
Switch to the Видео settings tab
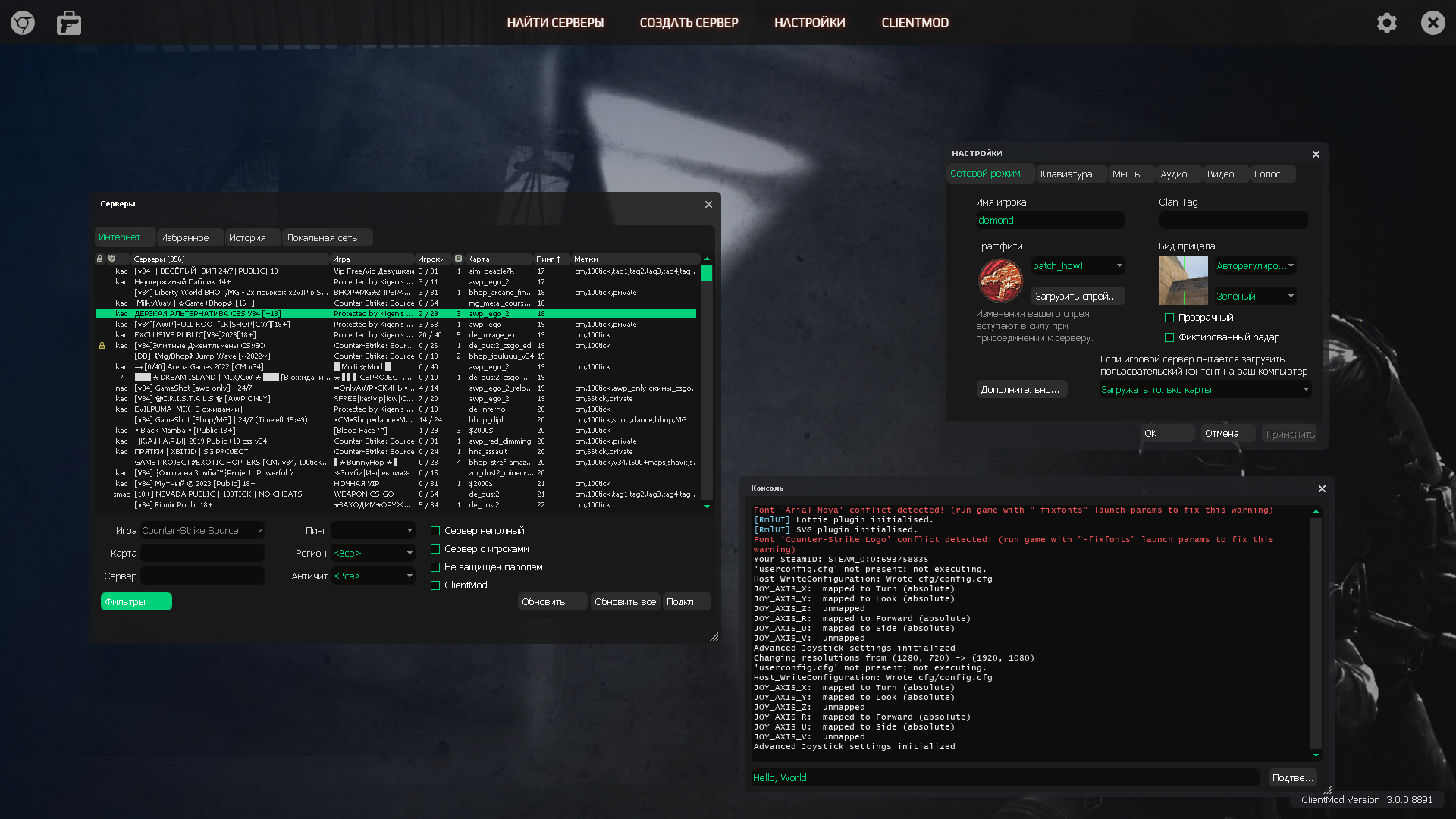(1225, 174)
